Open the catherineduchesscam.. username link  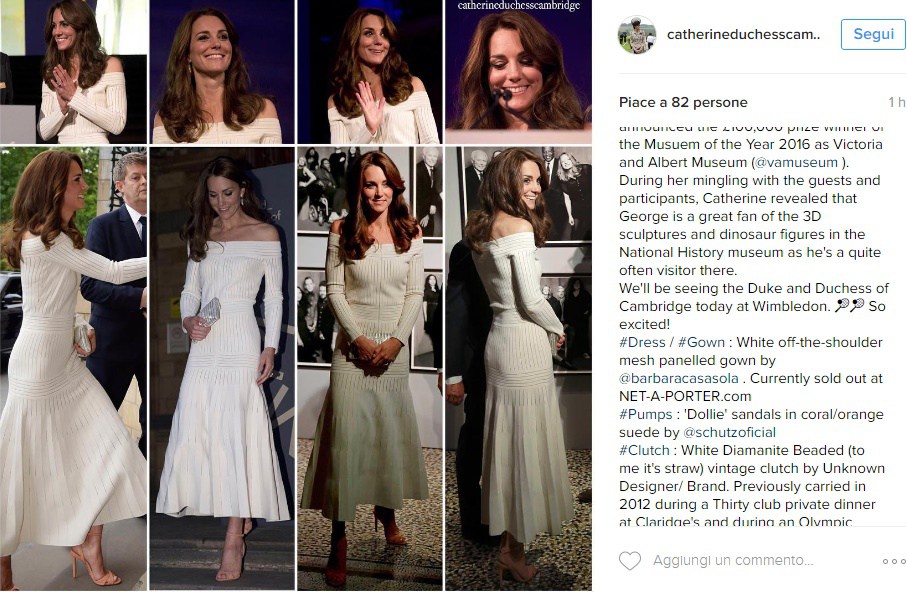click(743, 35)
